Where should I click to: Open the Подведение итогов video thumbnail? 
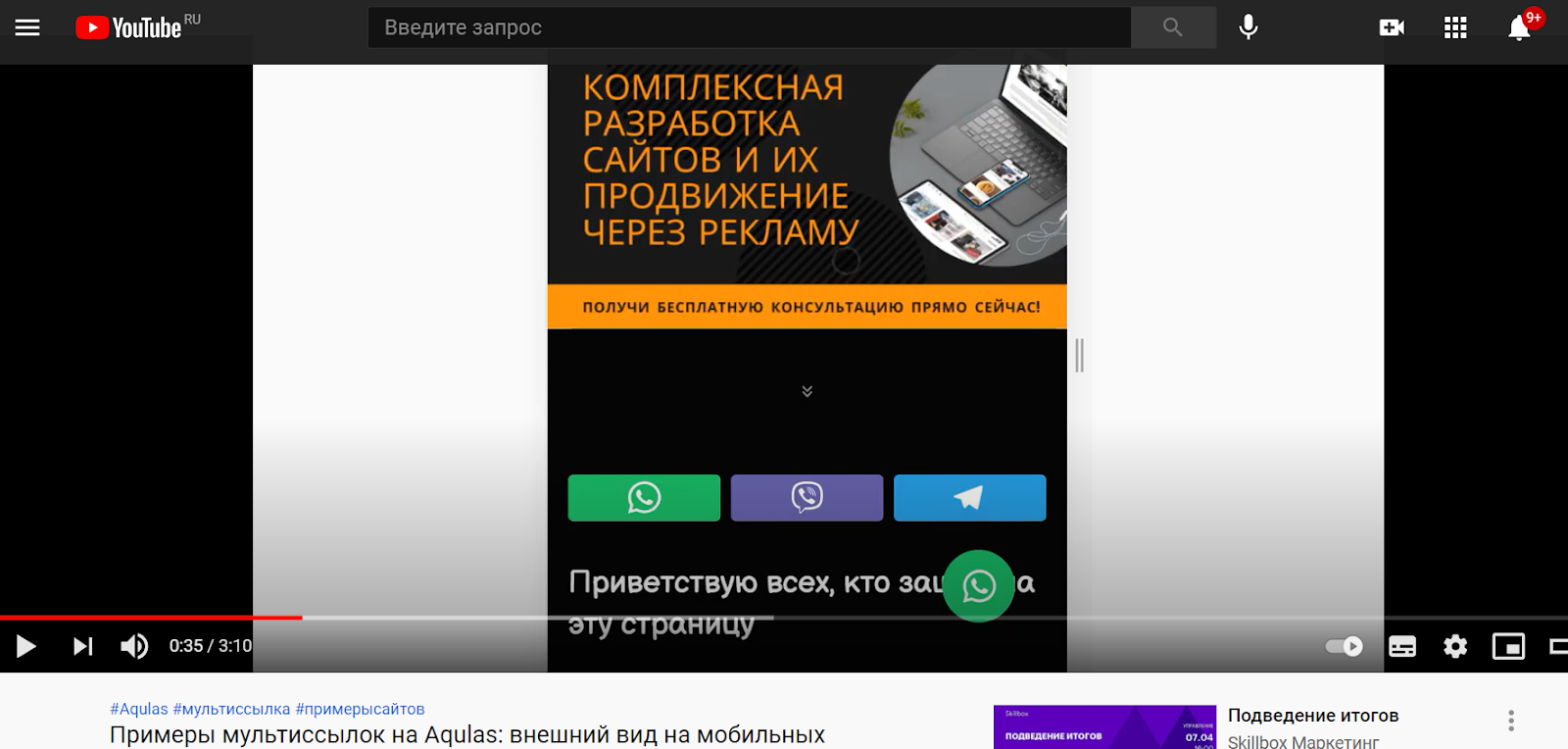click(x=1104, y=727)
